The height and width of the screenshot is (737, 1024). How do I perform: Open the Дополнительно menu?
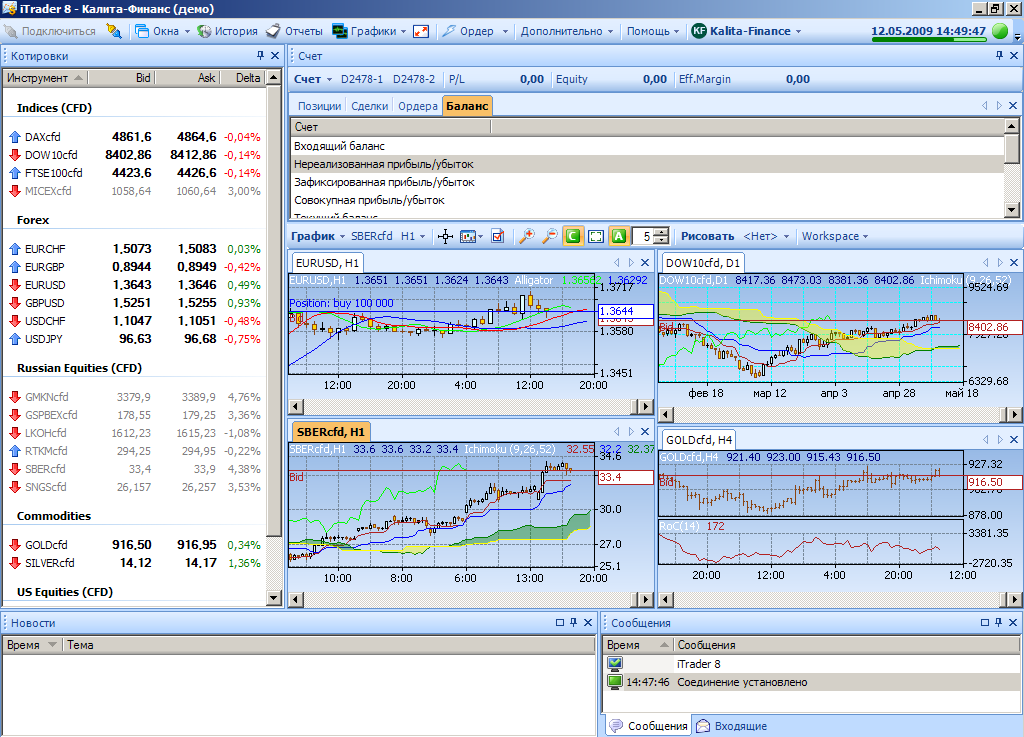(567, 31)
